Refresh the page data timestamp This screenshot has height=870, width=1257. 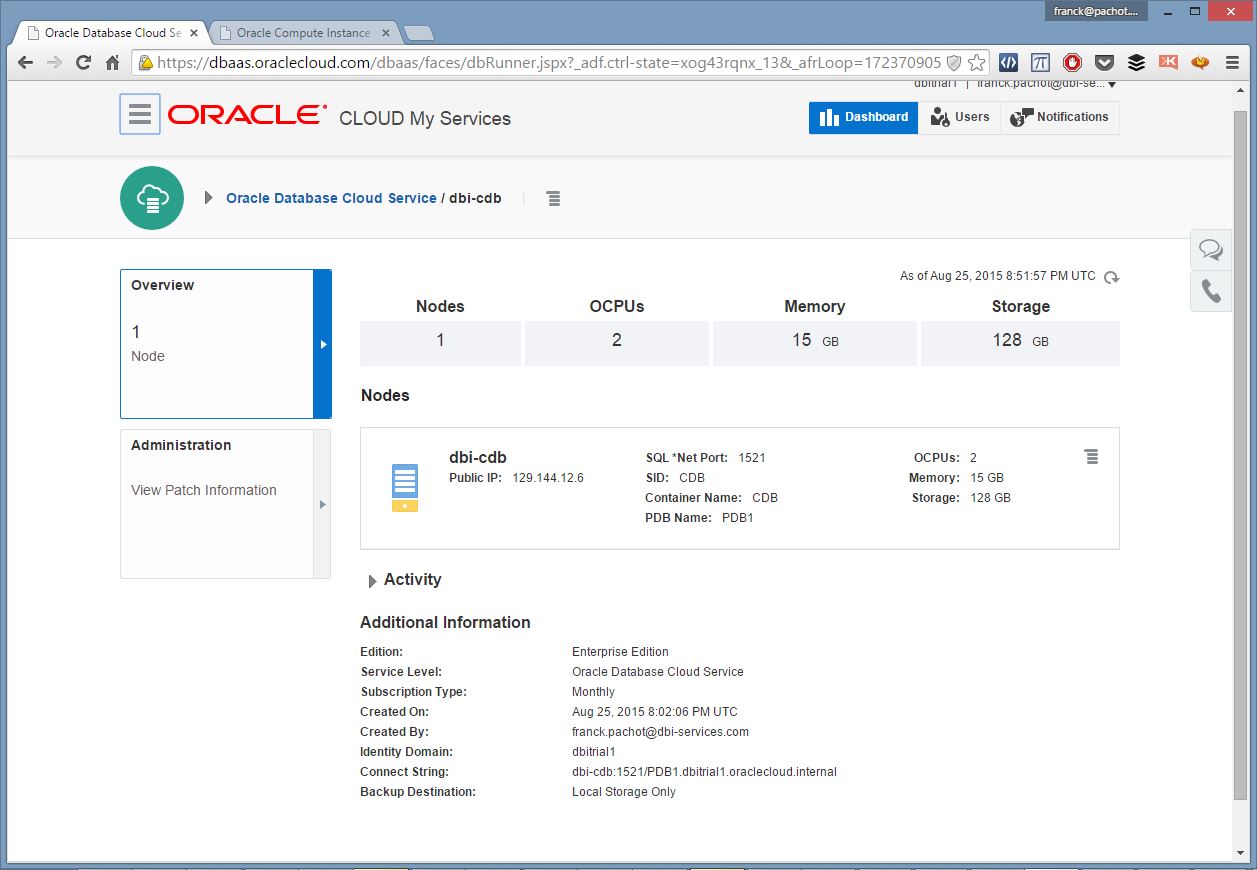pyautogui.click(x=1111, y=277)
